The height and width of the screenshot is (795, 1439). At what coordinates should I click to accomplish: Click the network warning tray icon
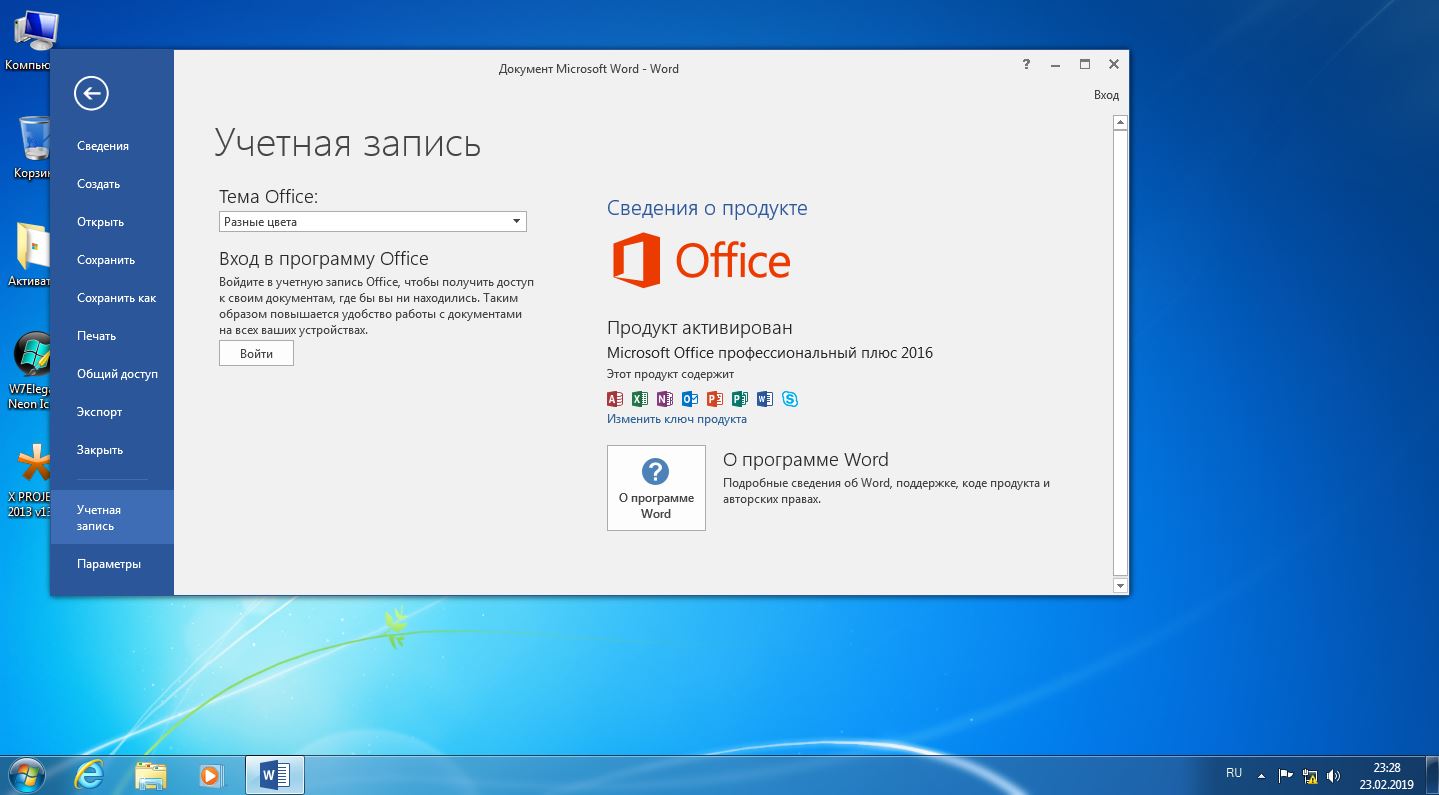1309,775
